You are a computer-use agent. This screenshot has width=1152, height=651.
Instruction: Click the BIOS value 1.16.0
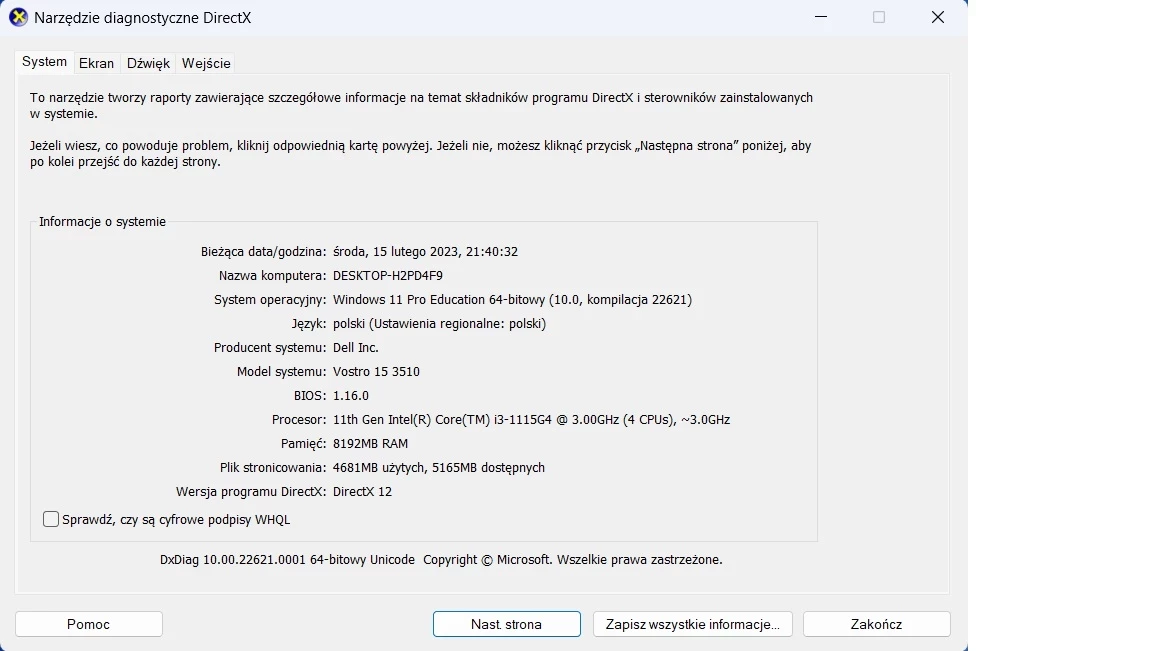coord(350,395)
